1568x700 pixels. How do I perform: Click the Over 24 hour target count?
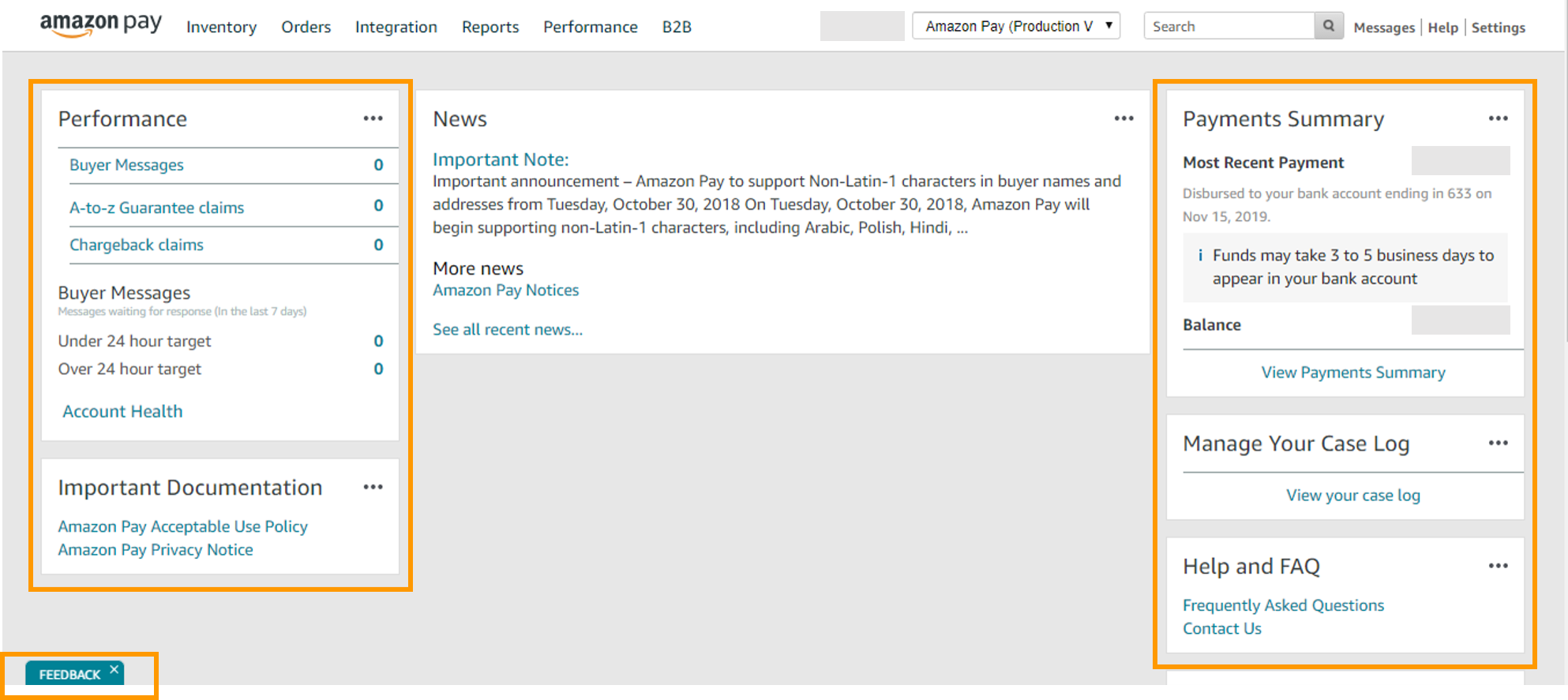[x=378, y=369]
